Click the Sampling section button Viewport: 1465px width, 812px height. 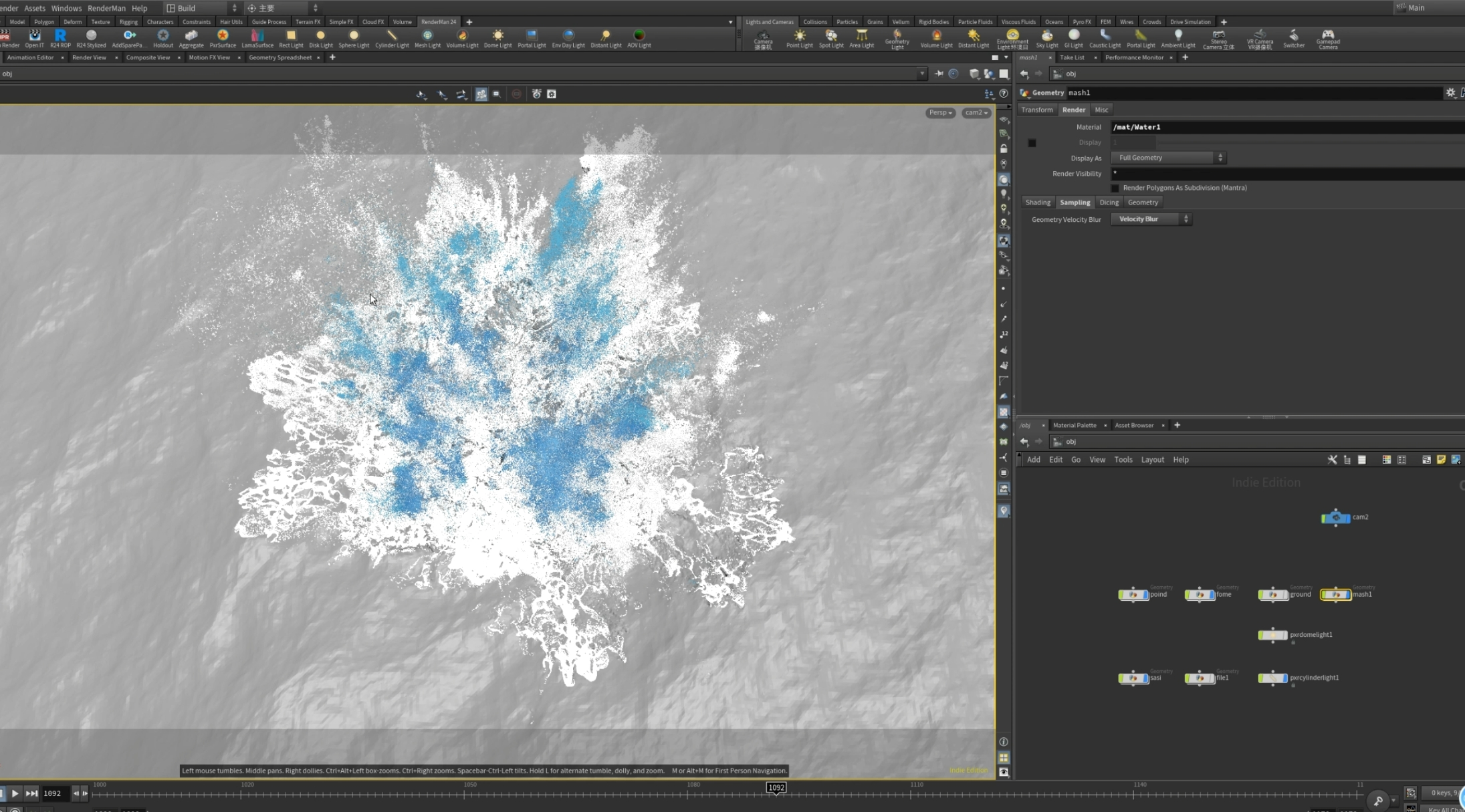coord(1075,202)
